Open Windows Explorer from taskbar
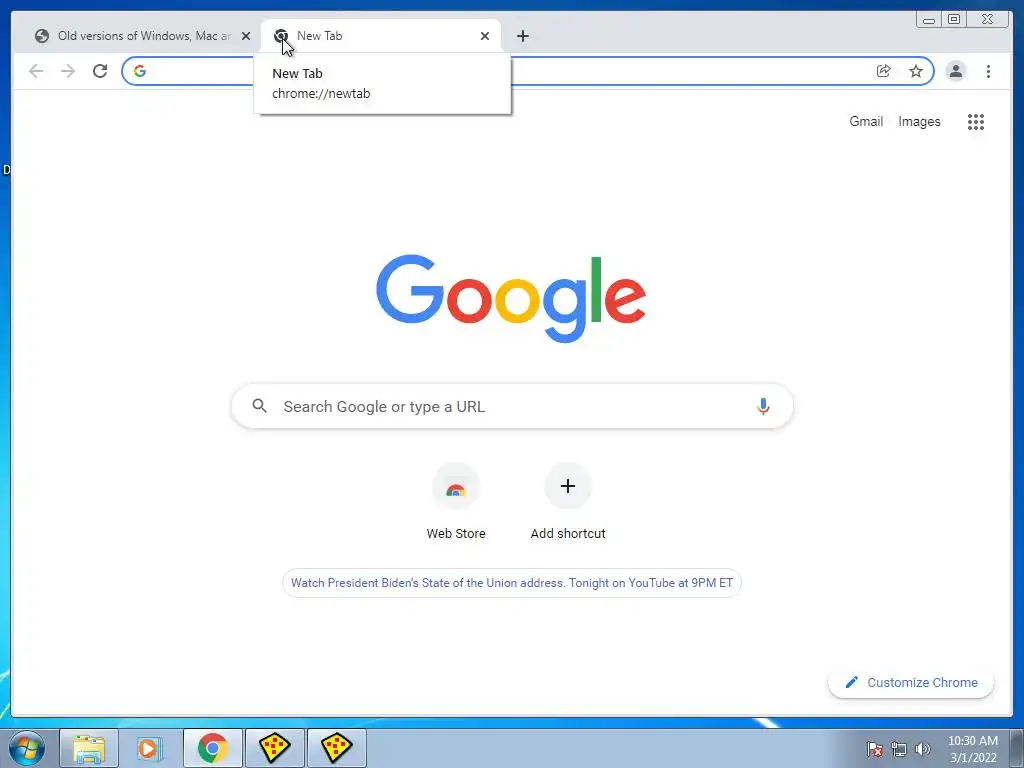 click(89, 748)
